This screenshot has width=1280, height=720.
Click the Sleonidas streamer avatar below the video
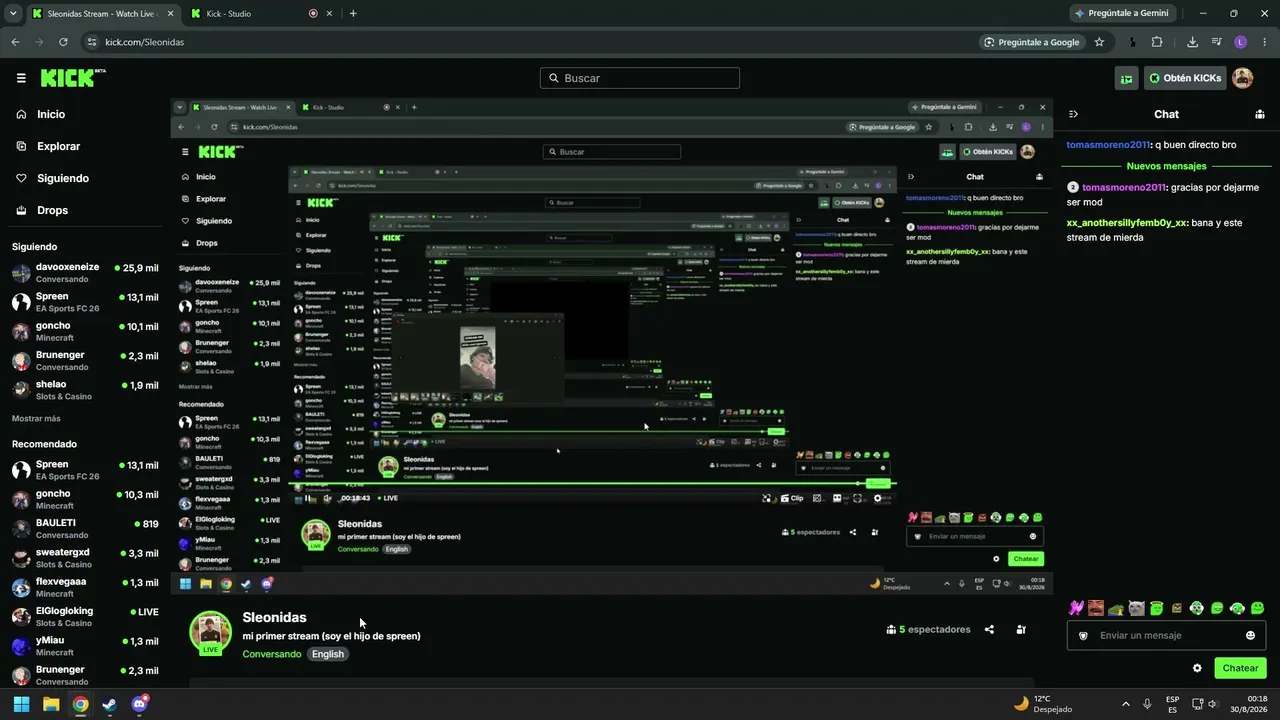[x=210, y=632]
